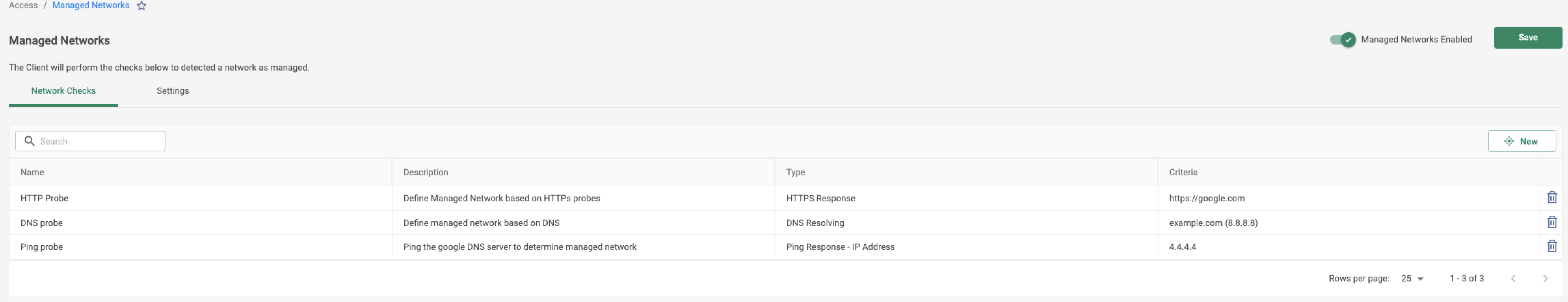1568x302 pixels.
Task: Click the sparkle icon on the New button
Action: (1509, 141)
